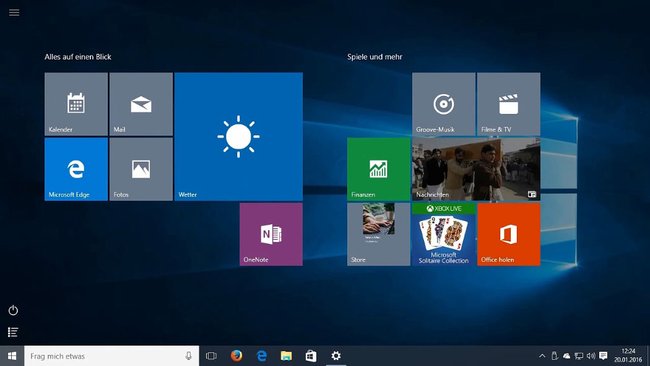The image size is (650, 366).
Task: Click the battery/USB tray icon
Action: (x=555, y=356)
